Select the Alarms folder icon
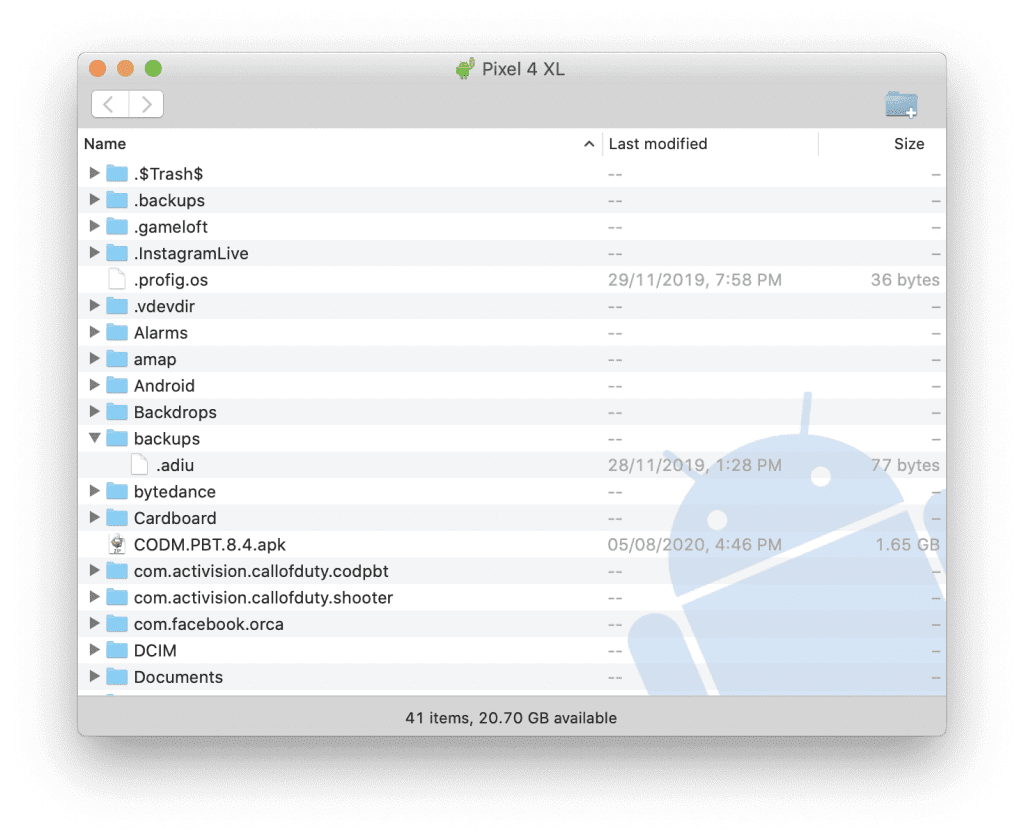This screenshot has width=1024, height=839. [117, 332]
